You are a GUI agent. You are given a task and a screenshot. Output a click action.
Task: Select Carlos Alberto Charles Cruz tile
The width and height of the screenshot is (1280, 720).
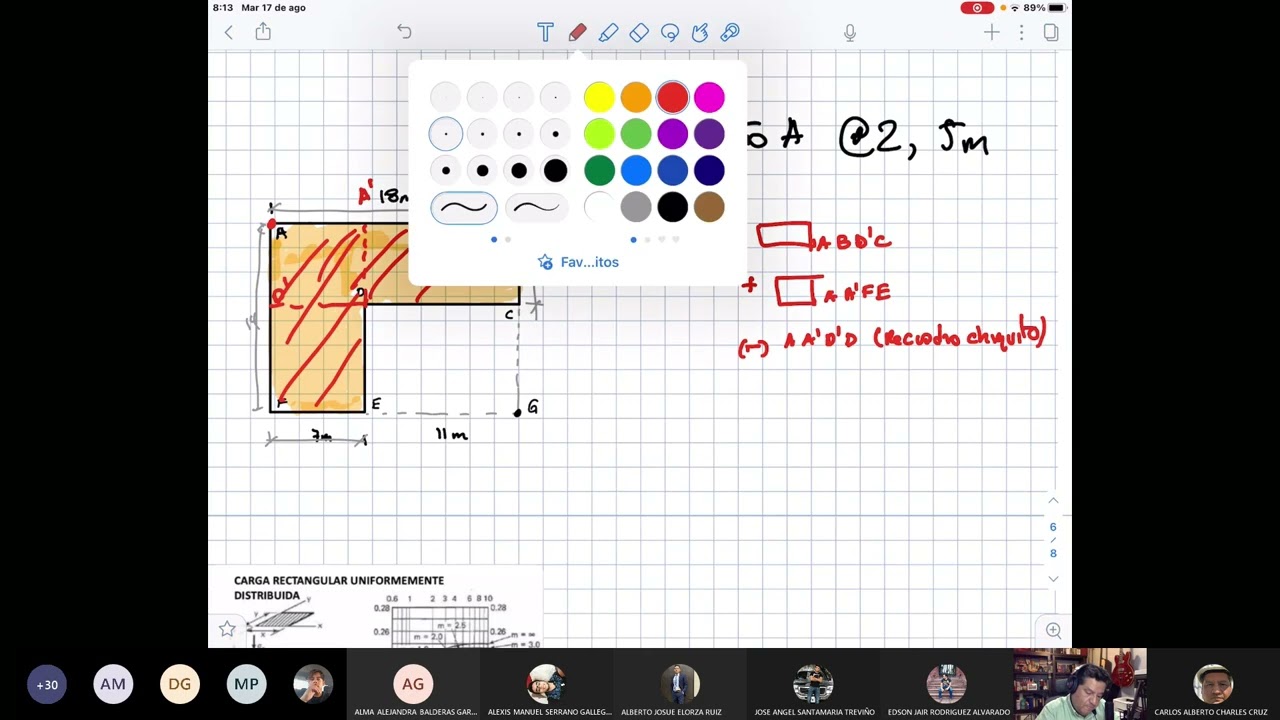pos(1213,684)
